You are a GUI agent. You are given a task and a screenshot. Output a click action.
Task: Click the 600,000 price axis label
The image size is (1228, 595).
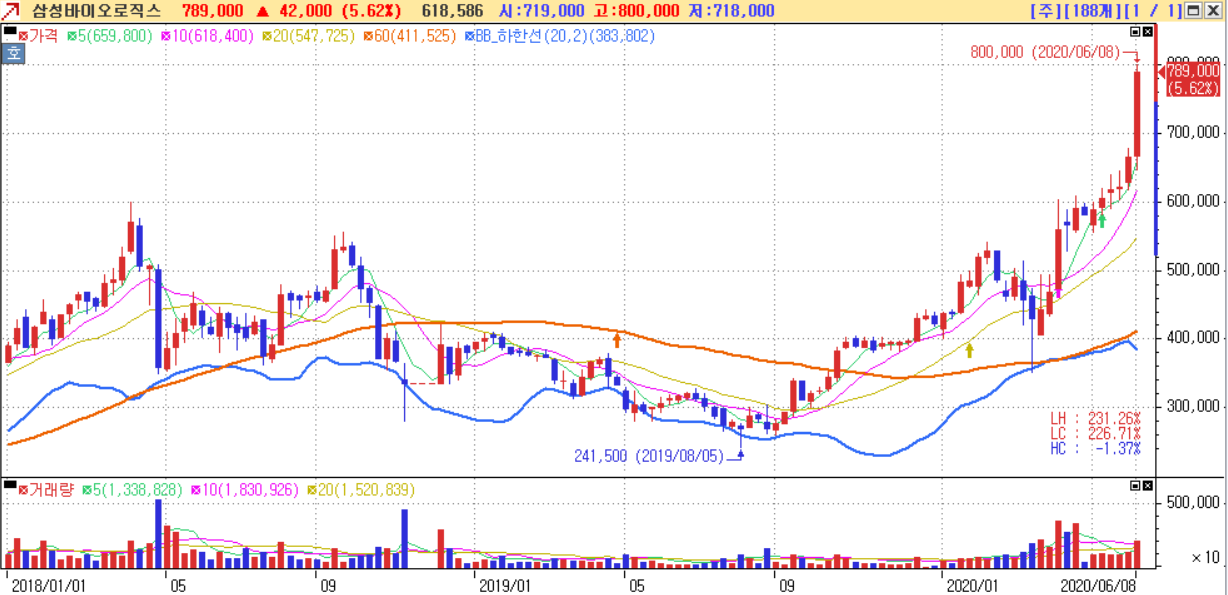pos(1192,201)
